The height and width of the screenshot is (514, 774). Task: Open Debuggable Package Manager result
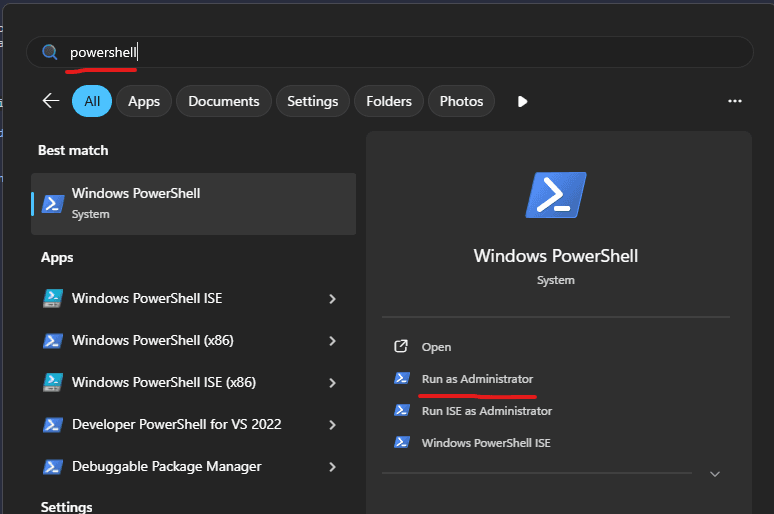(x=167, y=466)
